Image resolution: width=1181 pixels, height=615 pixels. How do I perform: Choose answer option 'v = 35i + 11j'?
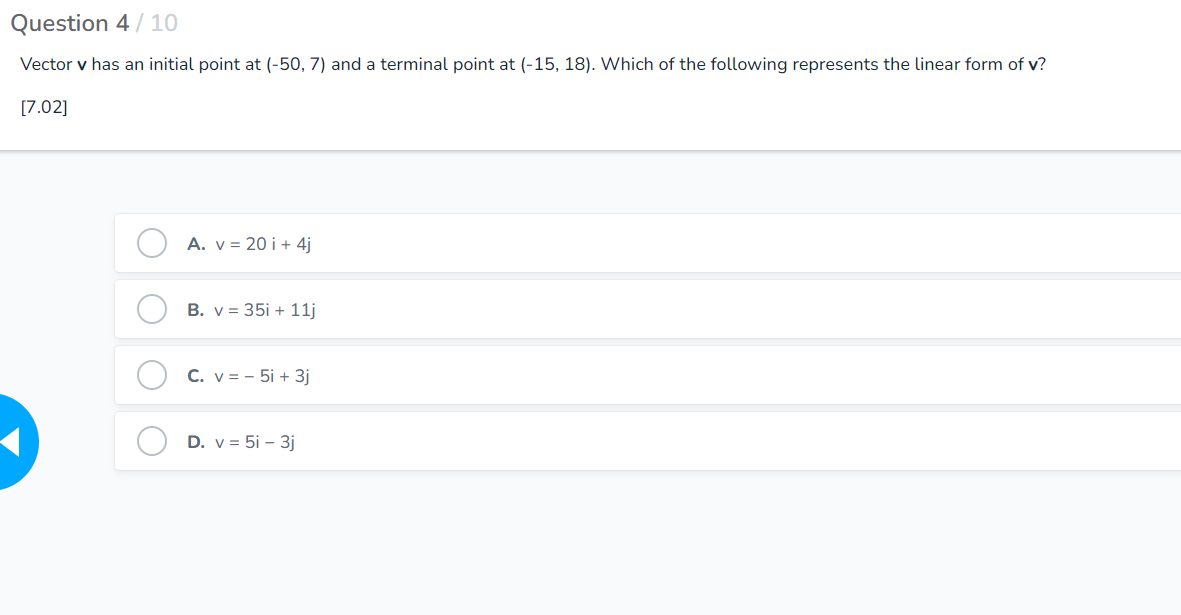(264, 309)
